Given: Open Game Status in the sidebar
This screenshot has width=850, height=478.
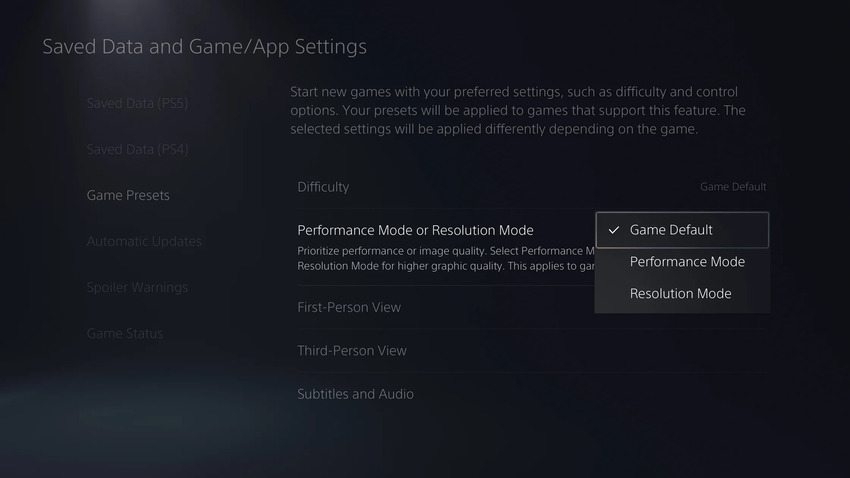Looking at the screenshot, I should click(125, 333).
